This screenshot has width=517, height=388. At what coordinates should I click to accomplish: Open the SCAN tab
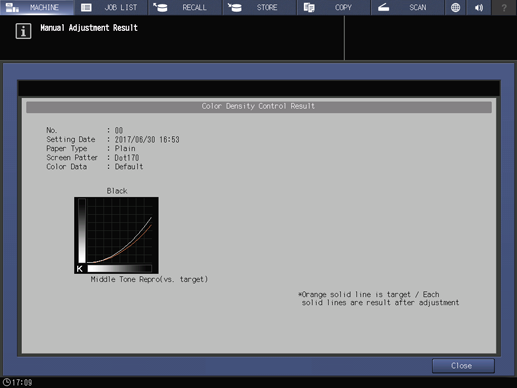tap(408, 7)
